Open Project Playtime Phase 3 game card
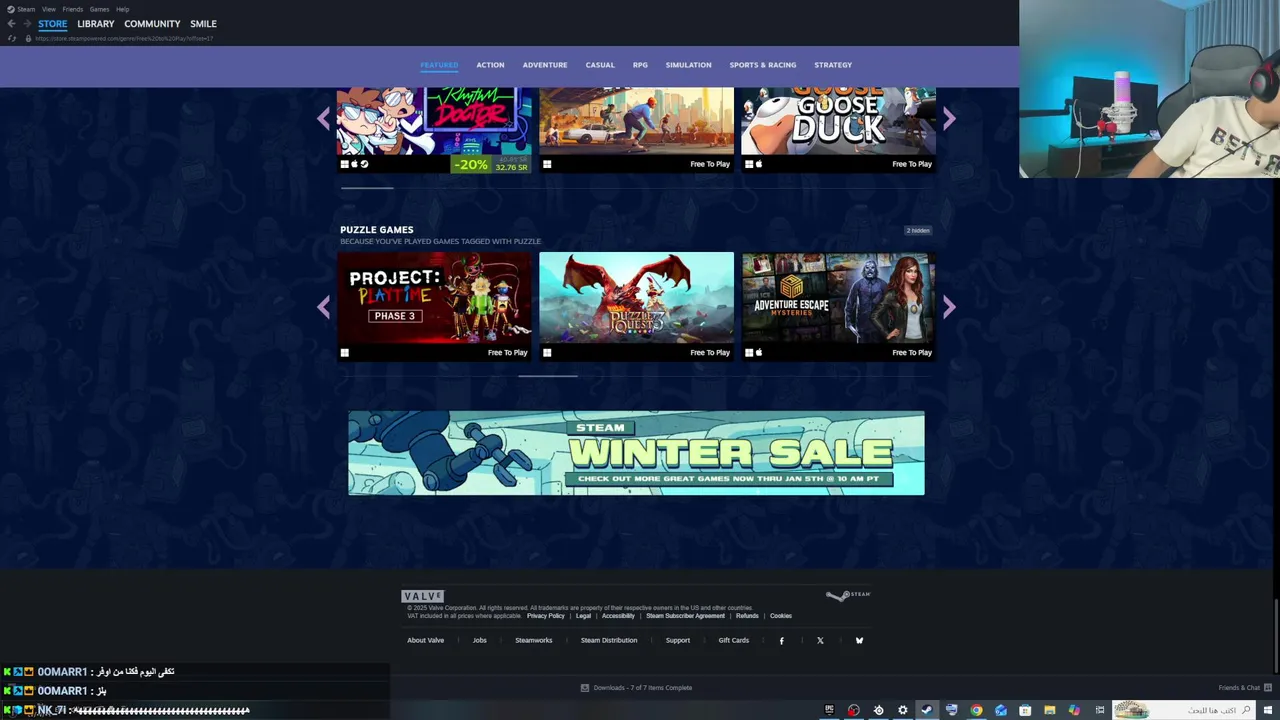 [434, 306]
